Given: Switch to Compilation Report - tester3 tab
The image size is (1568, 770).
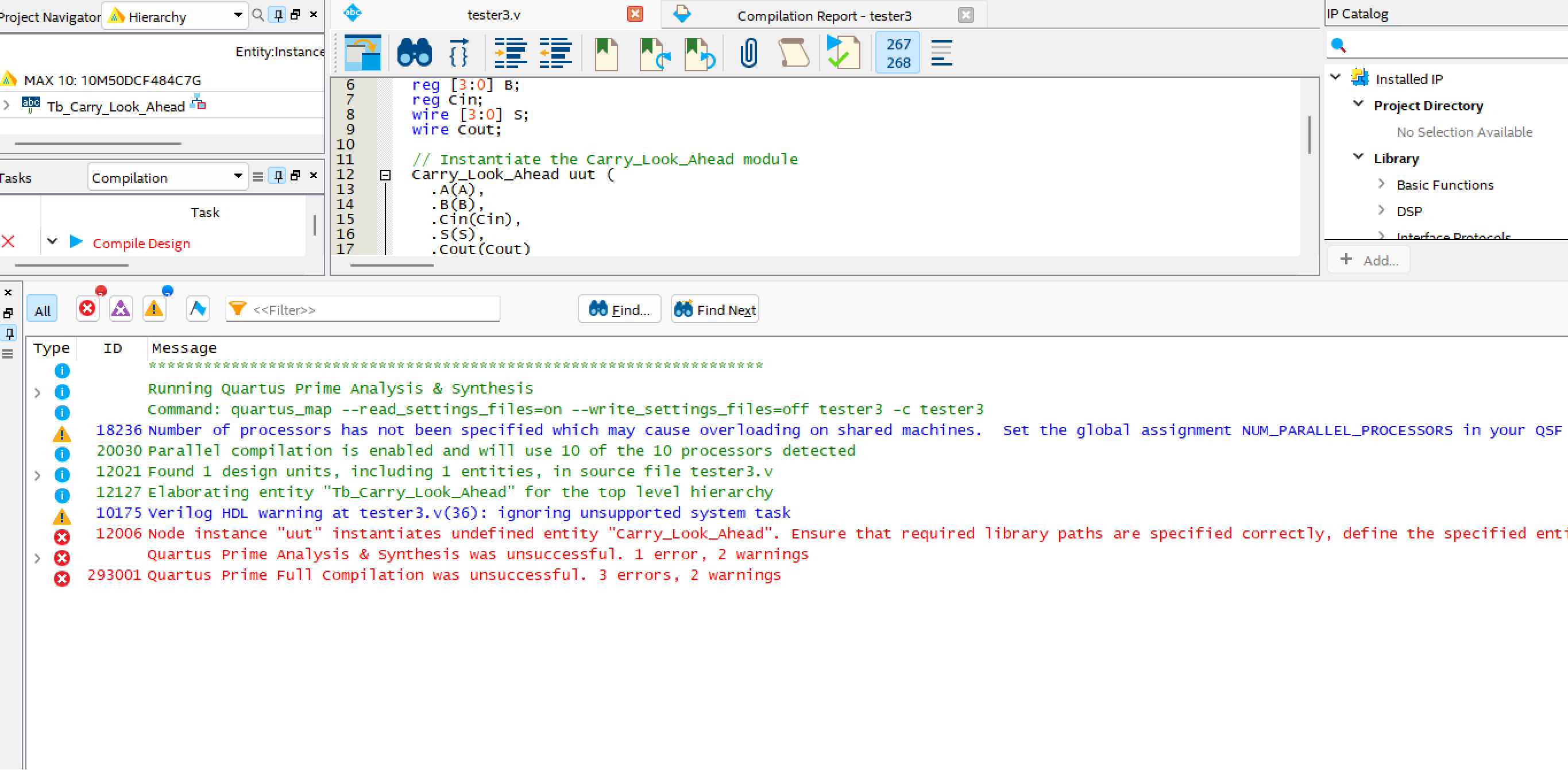Looking at the screenshot, I should click(824, 16).
